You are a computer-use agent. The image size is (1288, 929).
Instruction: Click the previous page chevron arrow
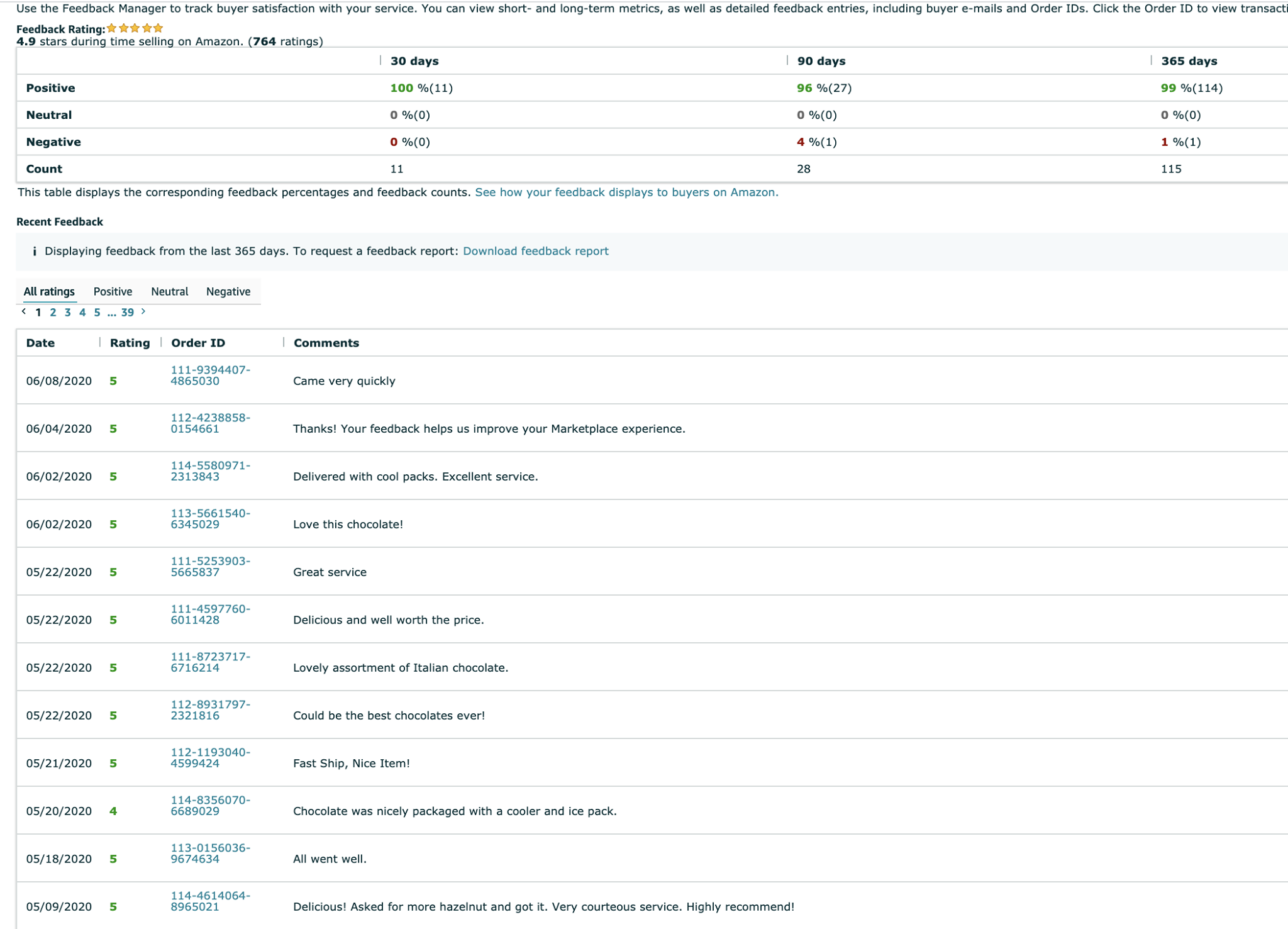[x=24, y=311]
